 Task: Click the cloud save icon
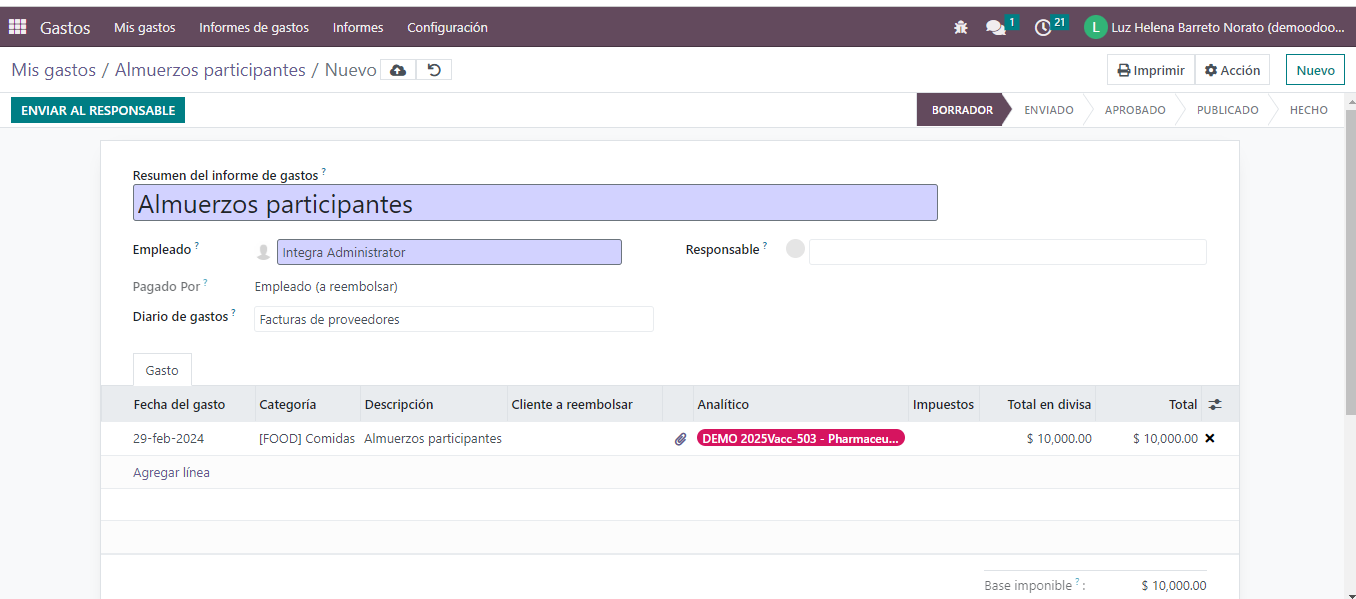[398, 70]
